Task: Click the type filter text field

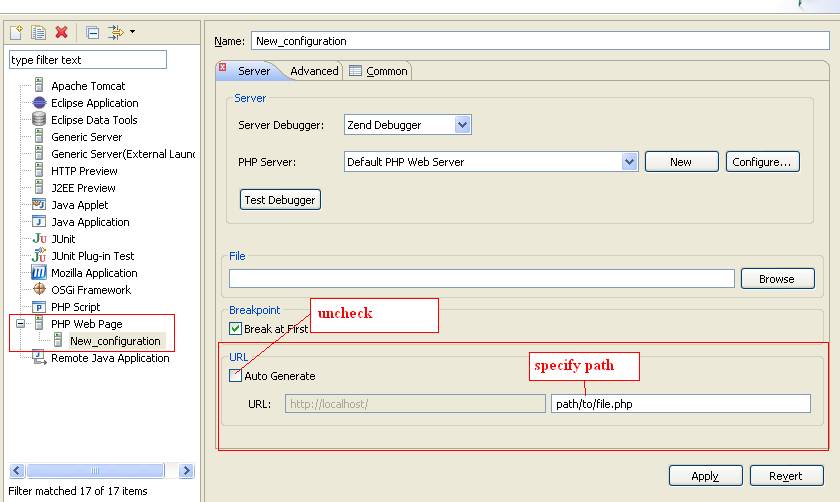Action: tap(88, 59)
